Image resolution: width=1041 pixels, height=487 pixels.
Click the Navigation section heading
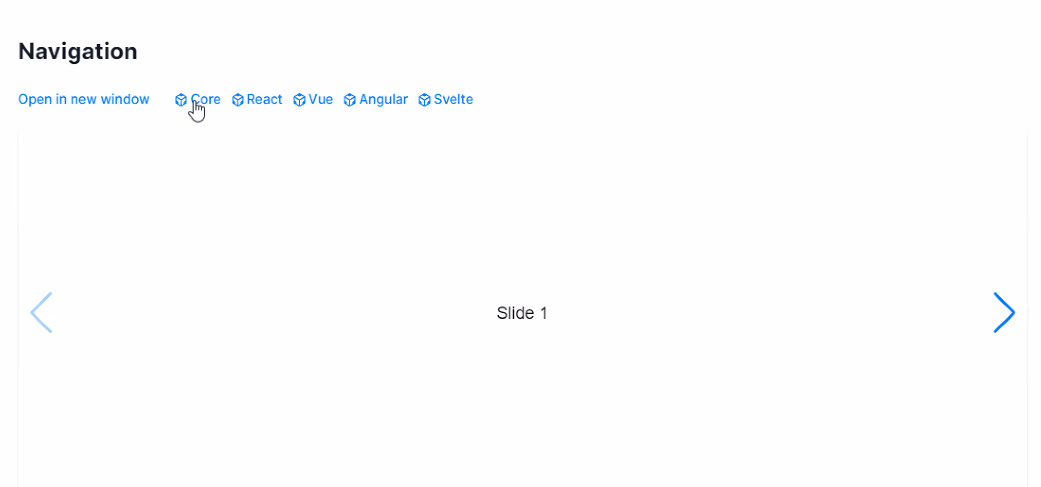(x=78, y=51)
